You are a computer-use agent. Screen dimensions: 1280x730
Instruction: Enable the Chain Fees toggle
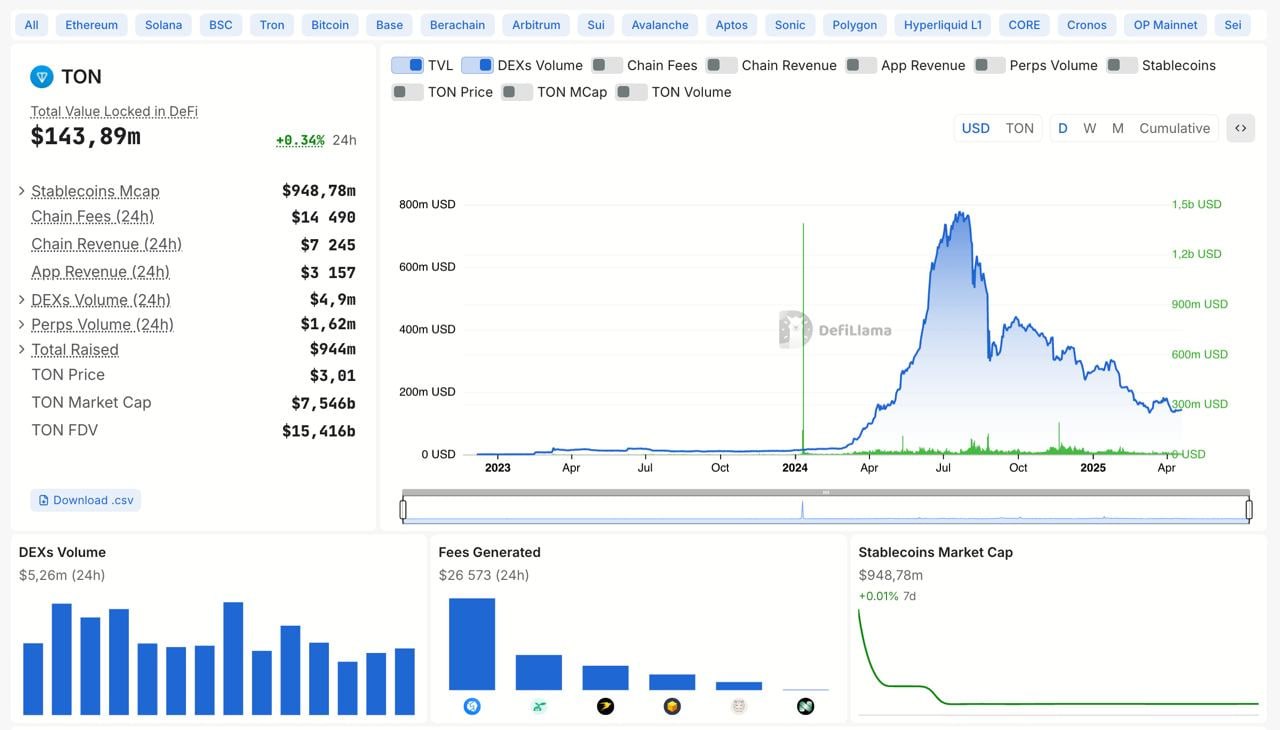[x=607, y=65]
